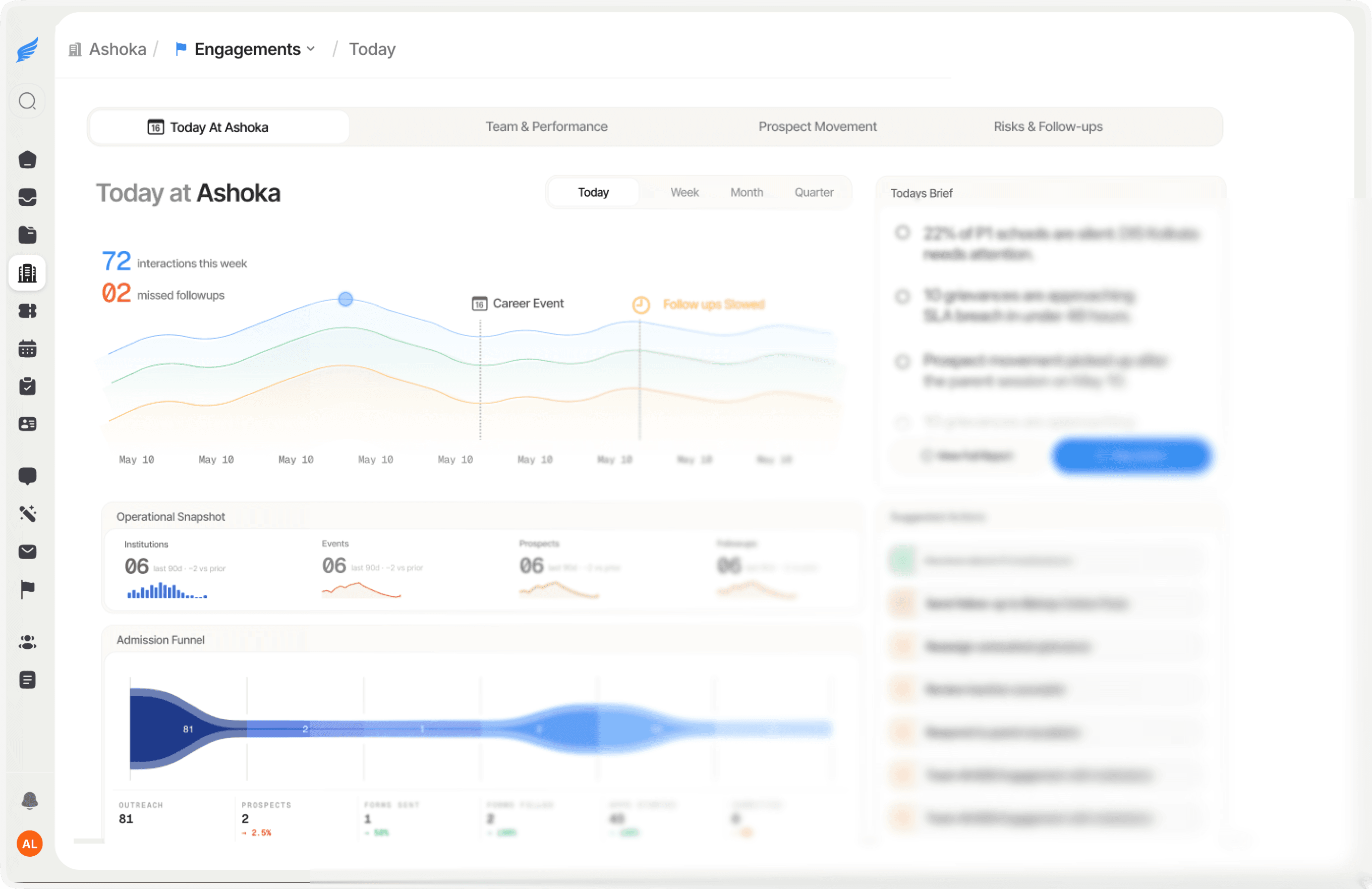This screenshot has height=889, width=1372.
Task: Click the Events orange sparkline
Action: coord(361,590)
